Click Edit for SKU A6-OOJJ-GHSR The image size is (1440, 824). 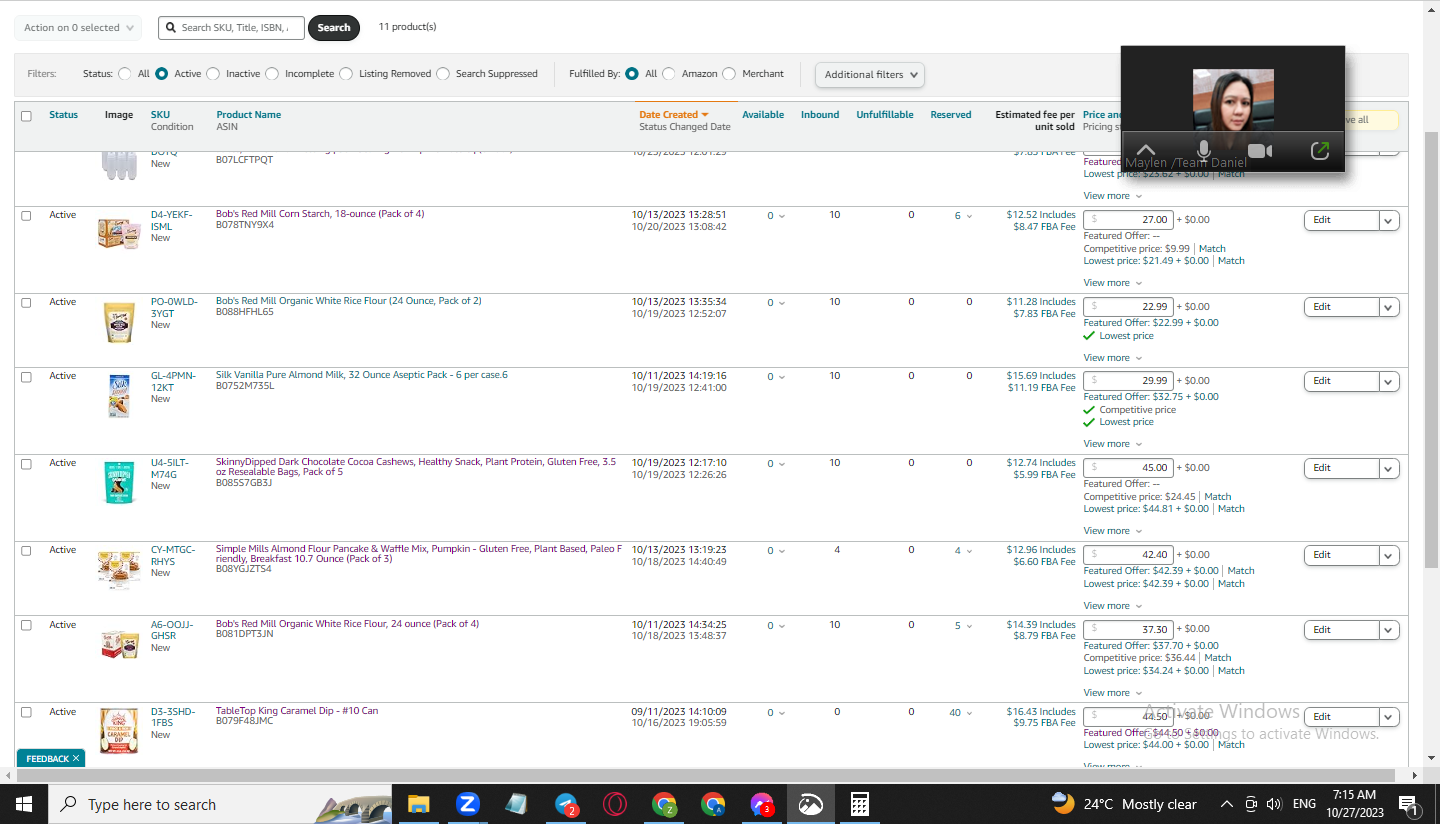point(1341,630)
